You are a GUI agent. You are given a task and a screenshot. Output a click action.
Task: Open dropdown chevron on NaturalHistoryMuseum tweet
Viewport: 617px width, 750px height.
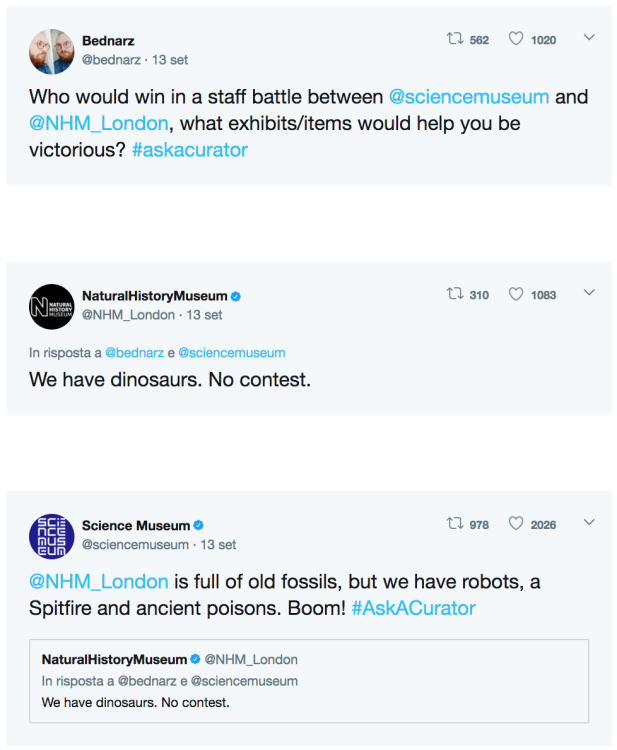pyautogui.click(x=589, y=293)
